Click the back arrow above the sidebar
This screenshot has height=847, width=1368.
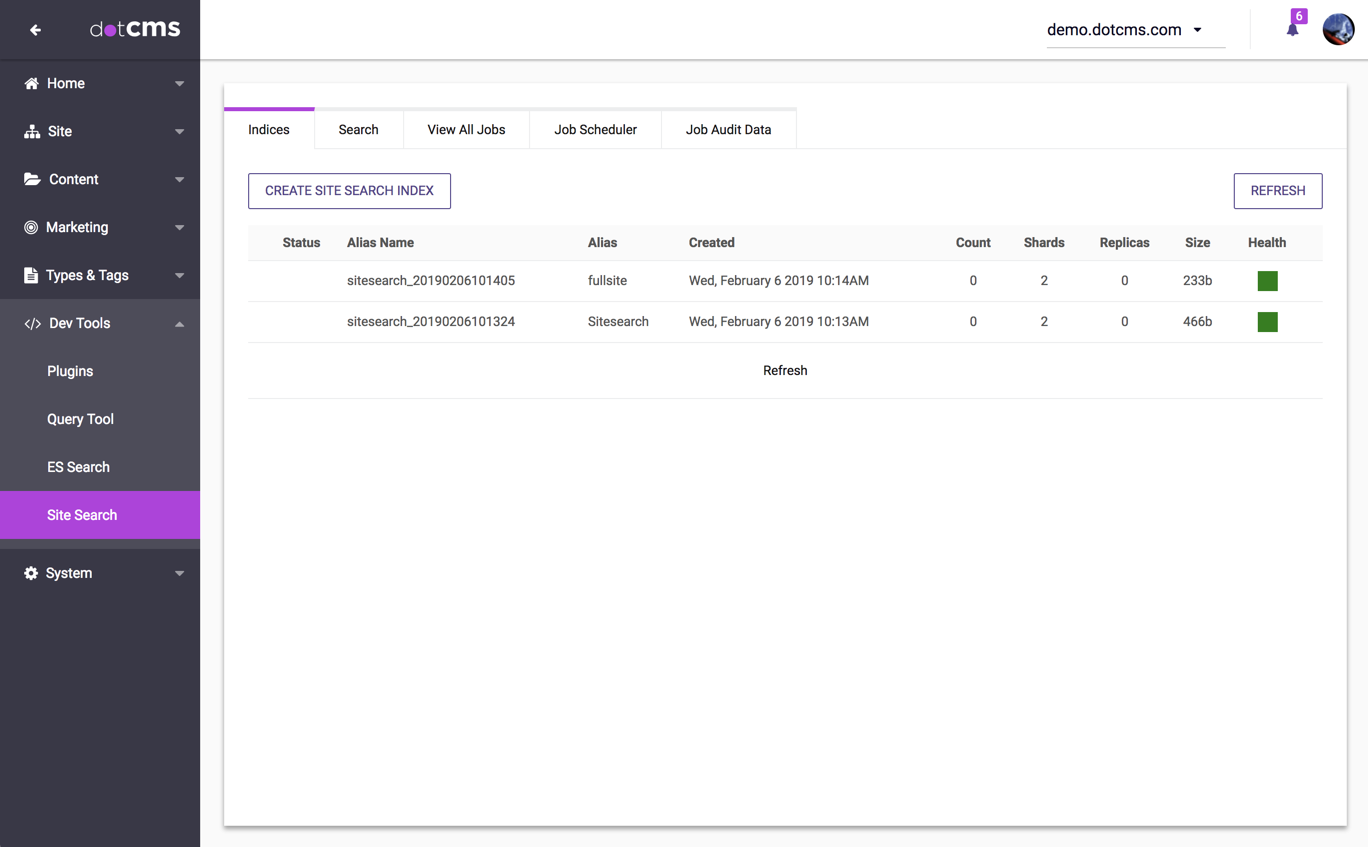35,29
